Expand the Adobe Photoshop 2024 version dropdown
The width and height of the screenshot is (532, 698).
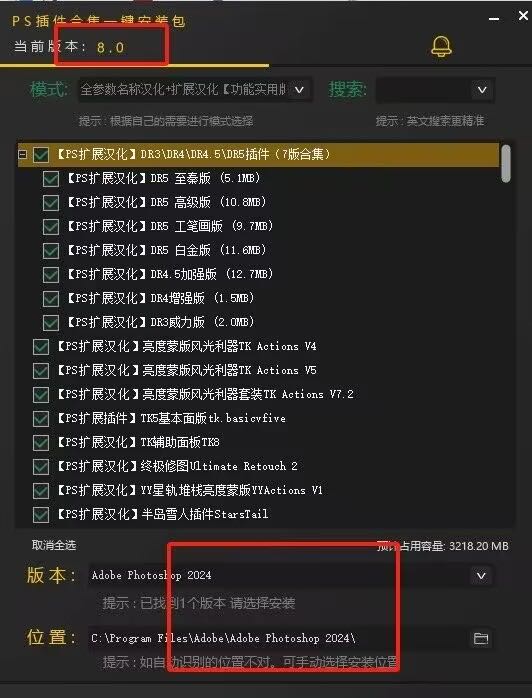pos(481,576)
